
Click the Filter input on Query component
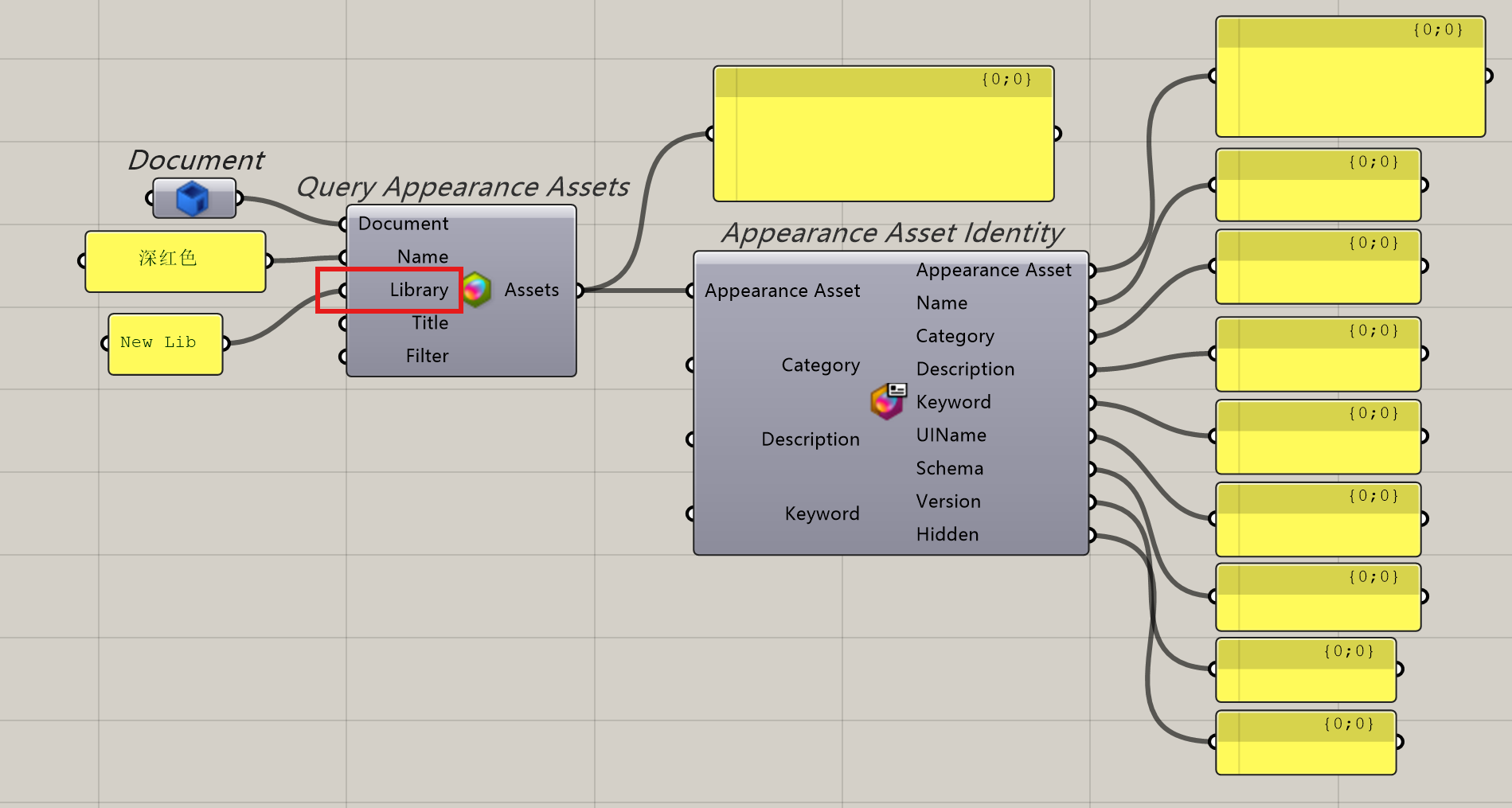click(x=427, y=356)
